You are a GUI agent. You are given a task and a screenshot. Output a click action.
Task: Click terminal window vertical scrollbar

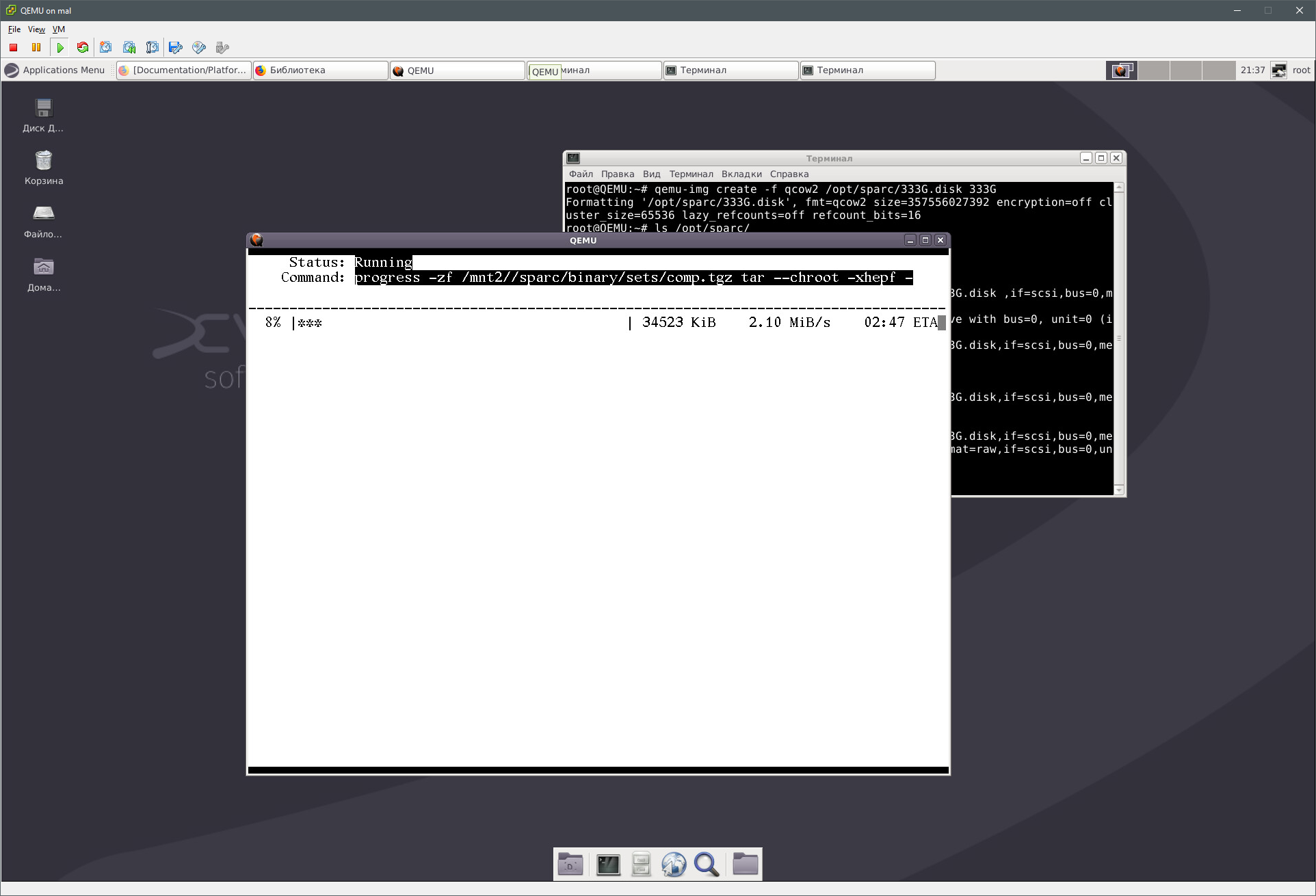point(1119,339)
